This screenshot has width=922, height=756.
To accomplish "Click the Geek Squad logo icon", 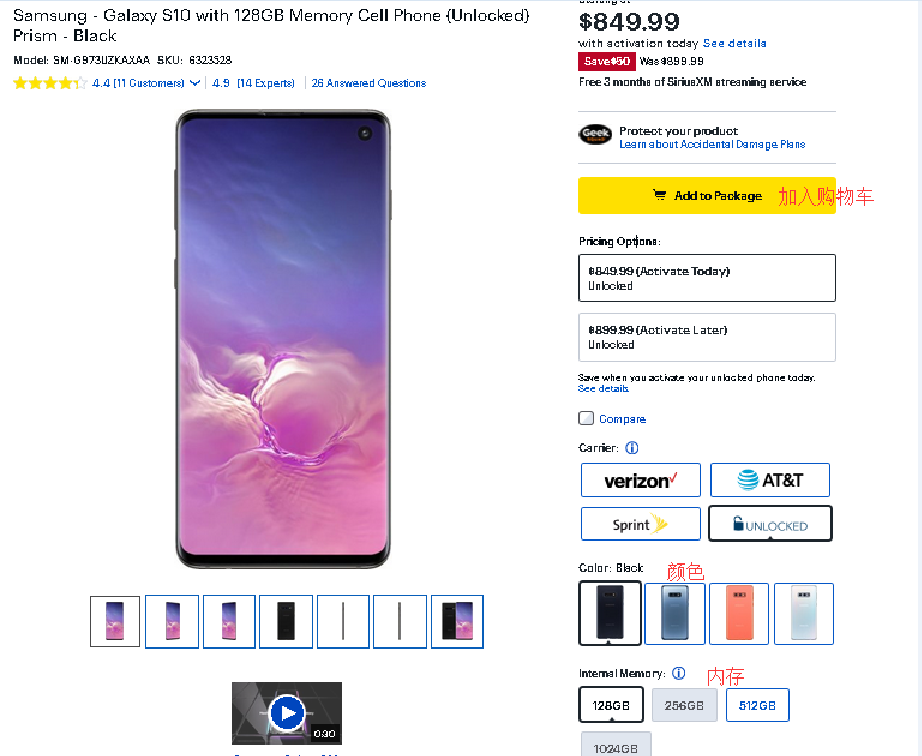I will (595, 135).
